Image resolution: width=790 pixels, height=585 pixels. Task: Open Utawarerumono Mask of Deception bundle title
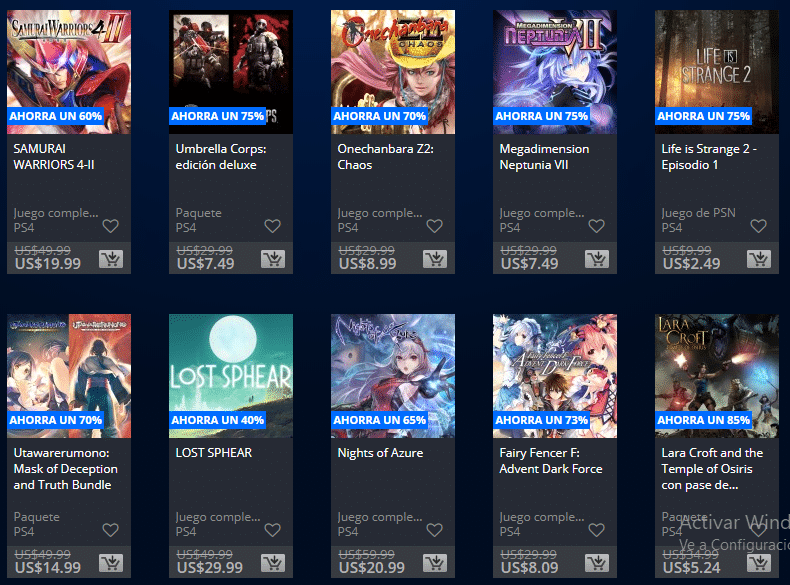(x=65, y=469)
